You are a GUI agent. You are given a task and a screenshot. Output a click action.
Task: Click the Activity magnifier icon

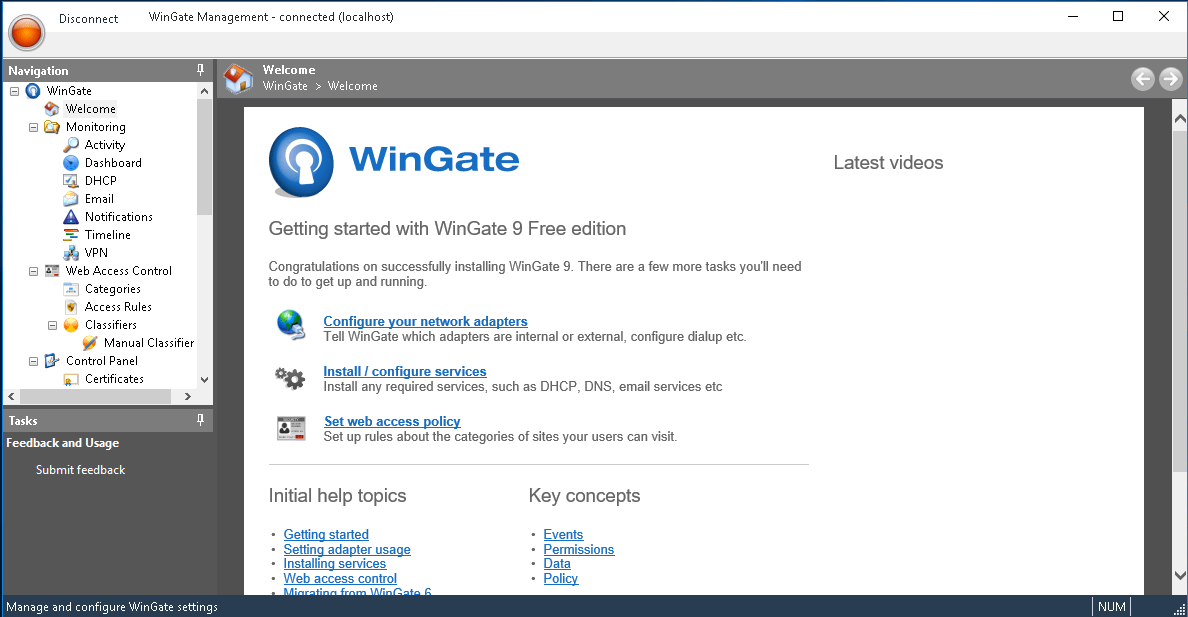(70, 145)
